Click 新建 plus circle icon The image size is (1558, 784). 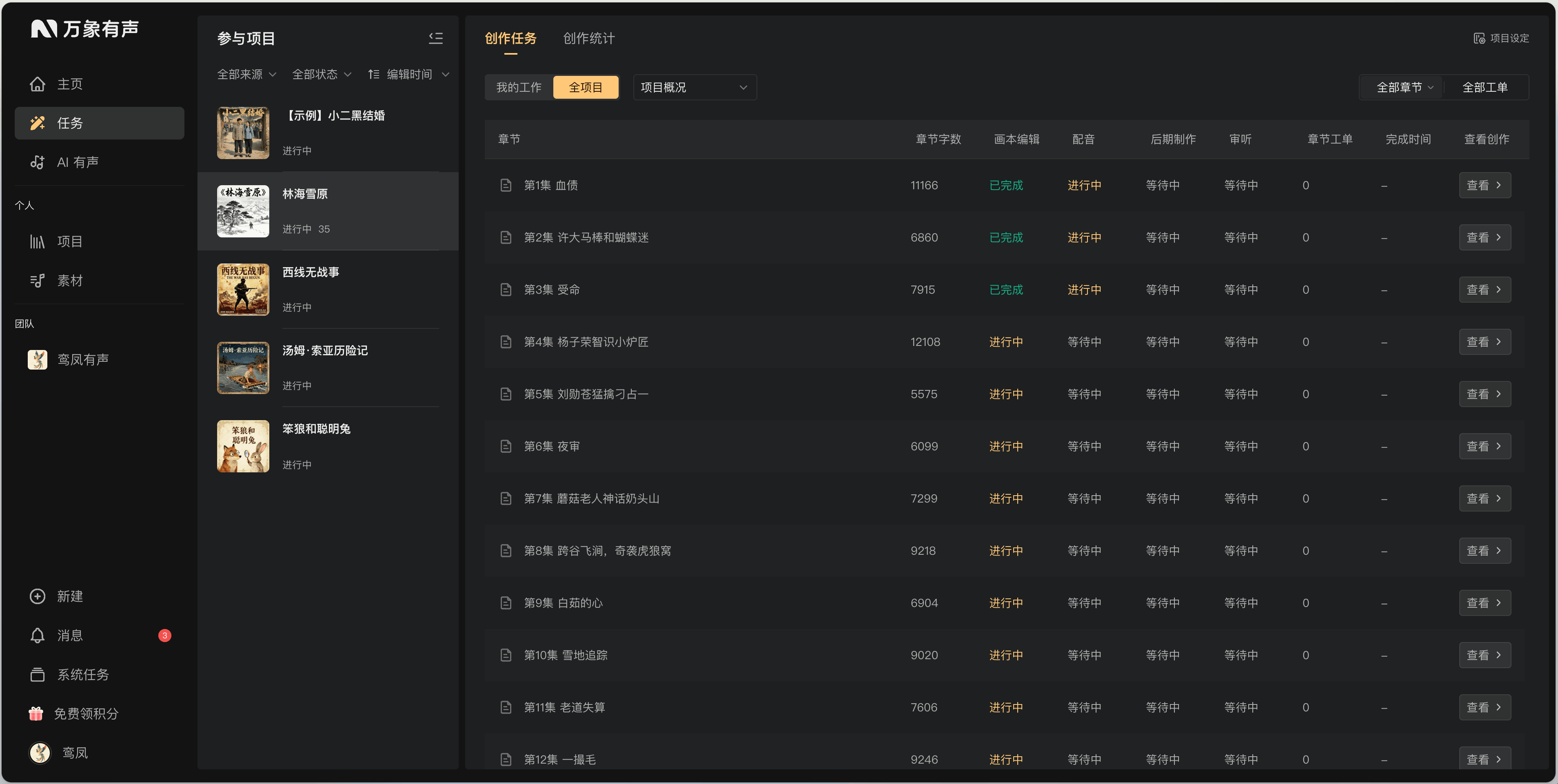pyautogui.click(x=38, y=596)
